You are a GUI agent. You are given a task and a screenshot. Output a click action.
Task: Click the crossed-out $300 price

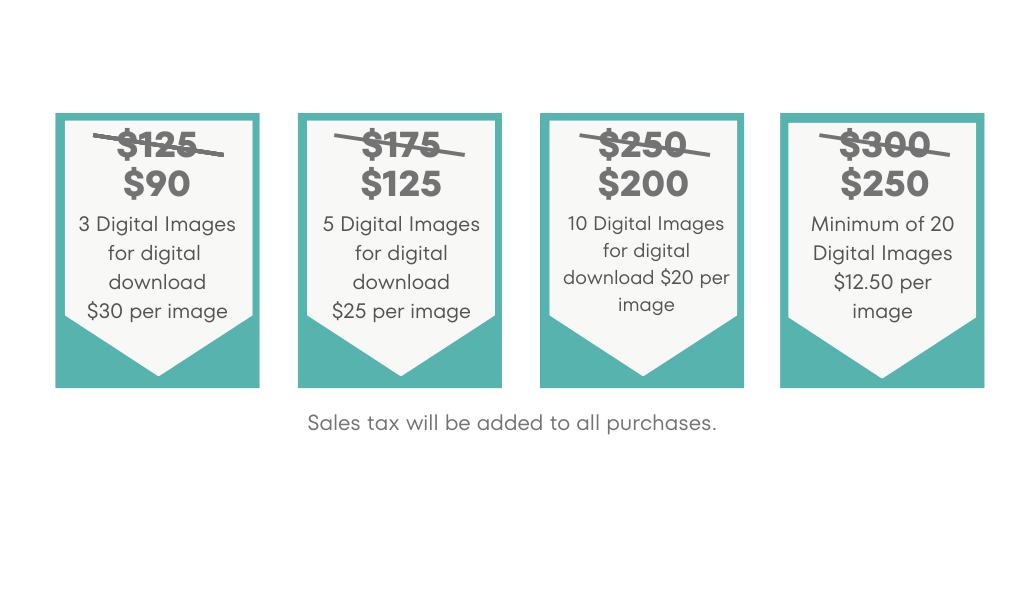pyautogui.click(x=884, y=144)
